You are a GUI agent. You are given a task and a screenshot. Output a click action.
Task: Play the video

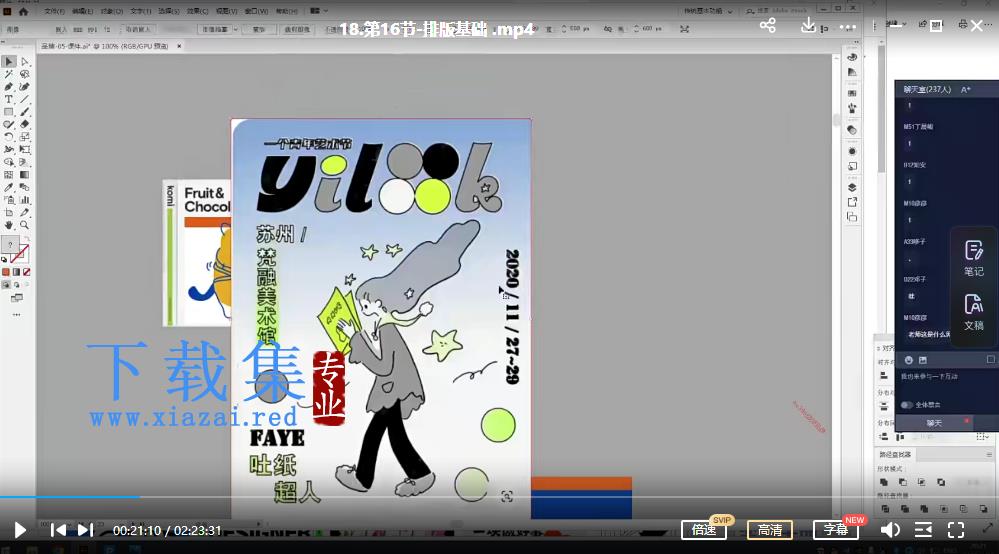click(x=20, y=530)
